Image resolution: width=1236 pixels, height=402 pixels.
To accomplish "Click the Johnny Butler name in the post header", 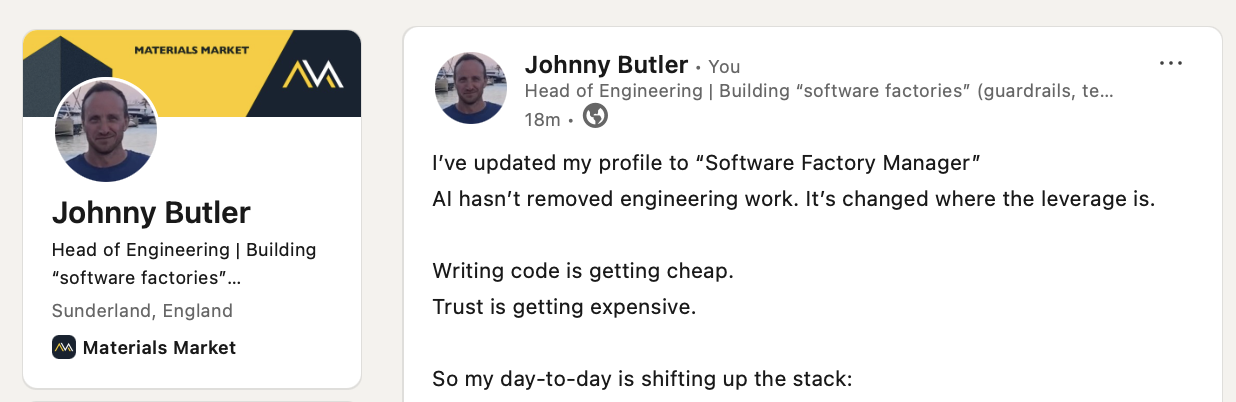I will pyautogui.click(x=606, y=65).
